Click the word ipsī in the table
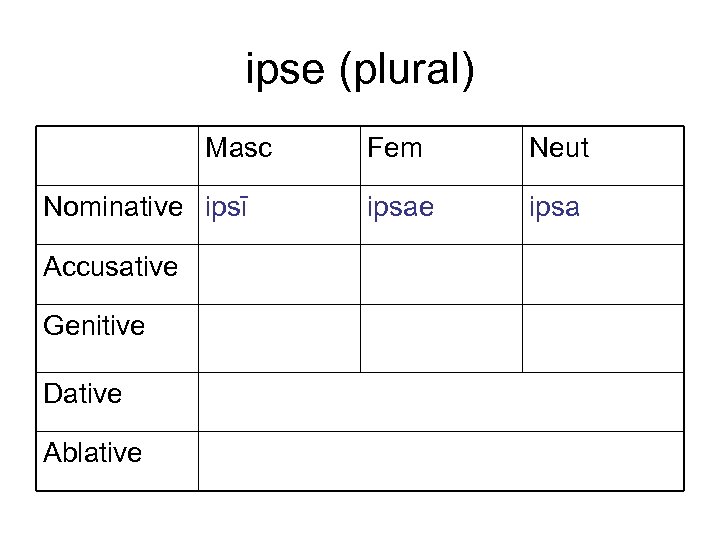Viewport: 720px width, 540px height. 226,208
